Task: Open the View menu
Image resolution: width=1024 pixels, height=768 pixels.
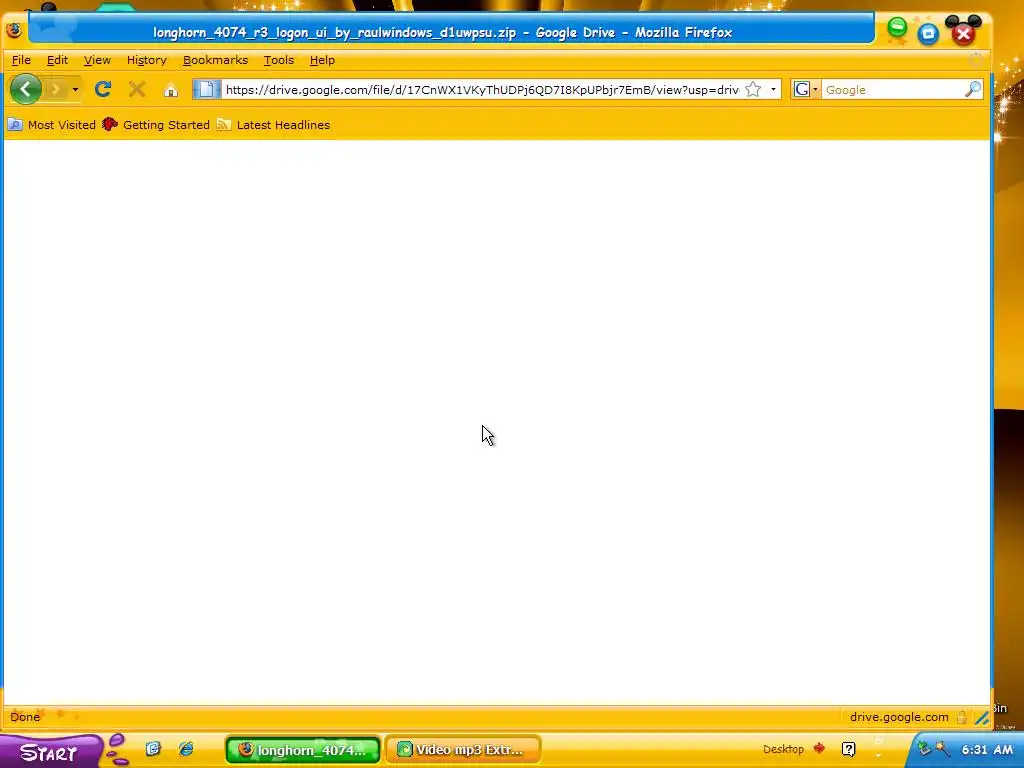Action: pos(97,60)
